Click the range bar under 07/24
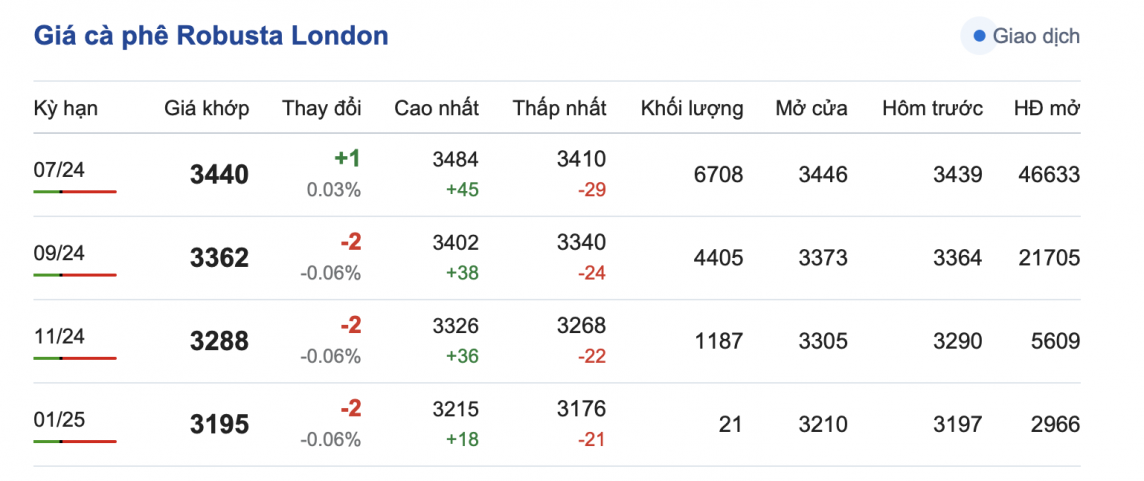This screenshot has height=481, width=1144. (x=75, y=190)
